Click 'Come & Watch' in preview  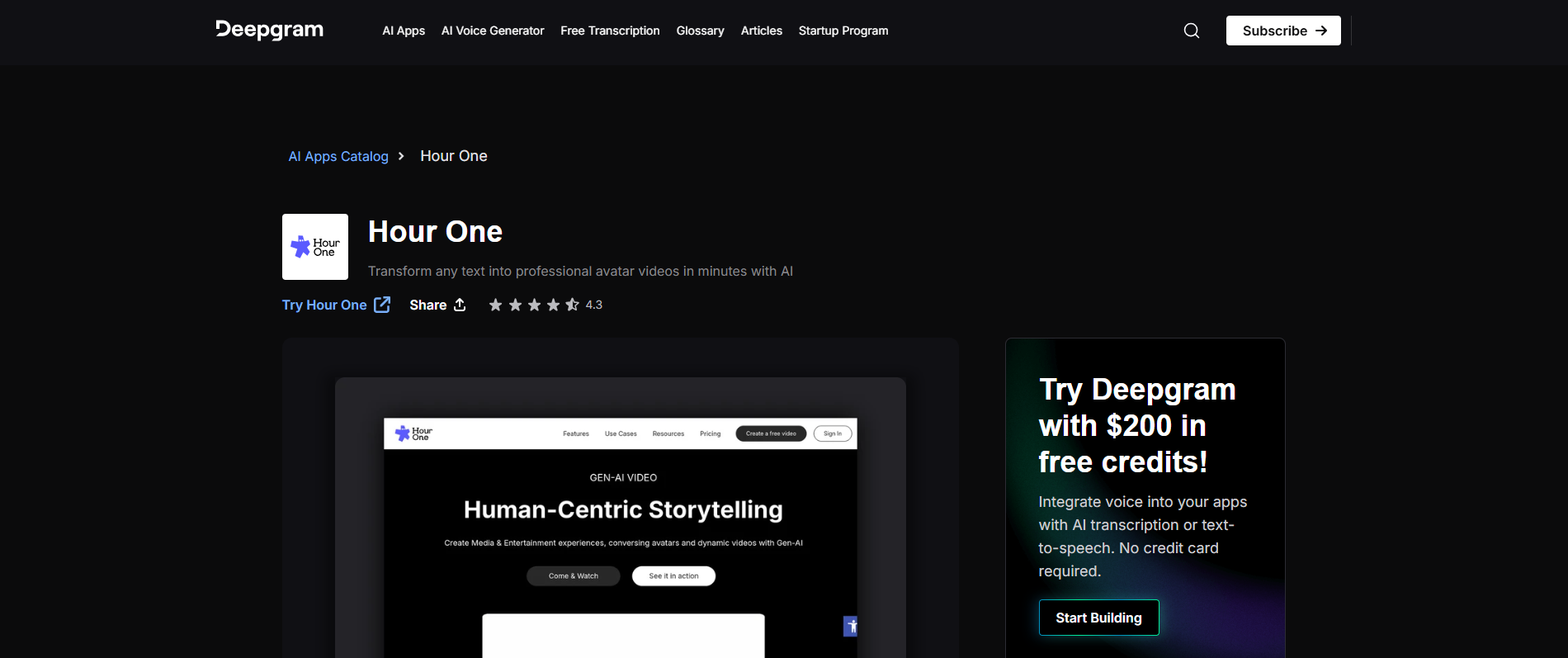[x=574, y=576]
